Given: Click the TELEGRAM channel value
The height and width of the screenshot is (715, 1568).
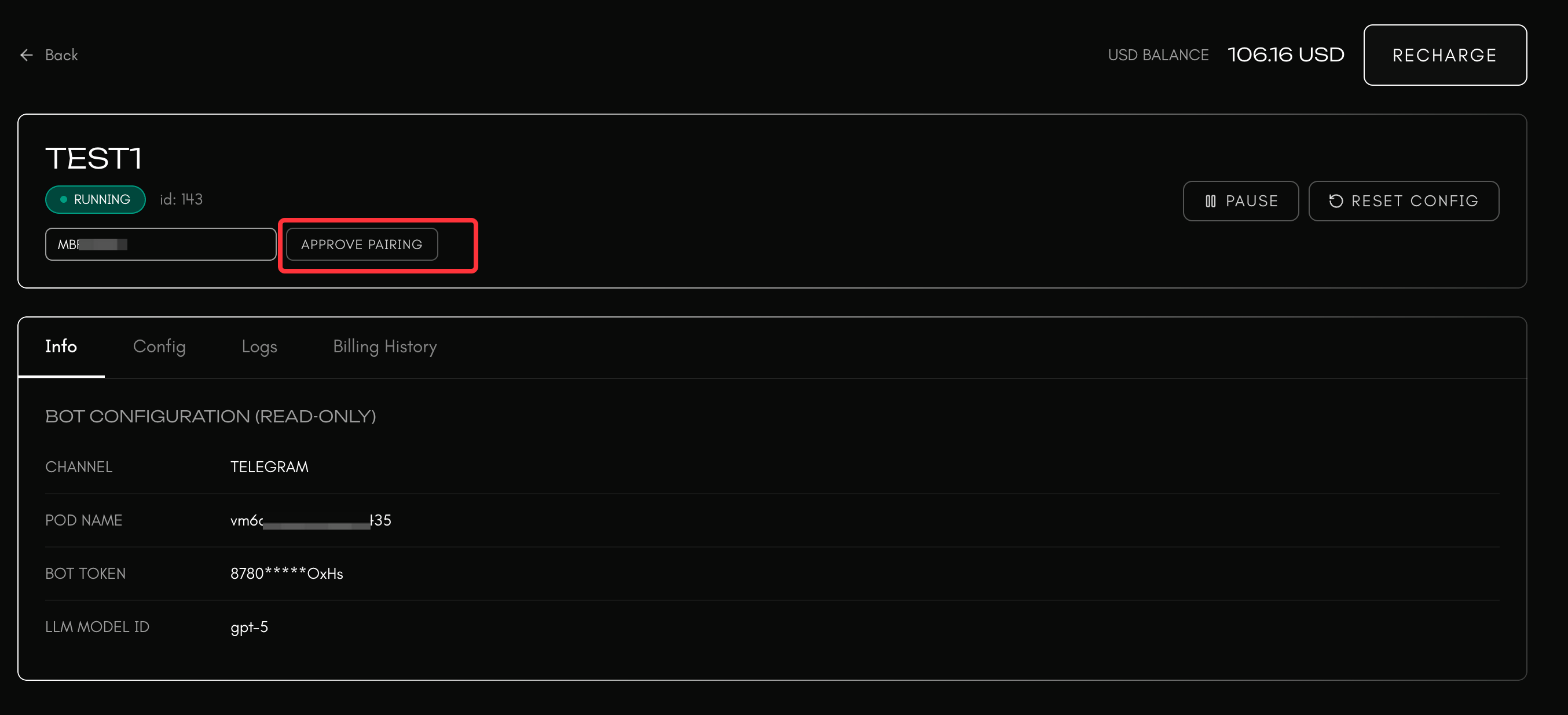Looking at the screenshot, I should 269,467.
